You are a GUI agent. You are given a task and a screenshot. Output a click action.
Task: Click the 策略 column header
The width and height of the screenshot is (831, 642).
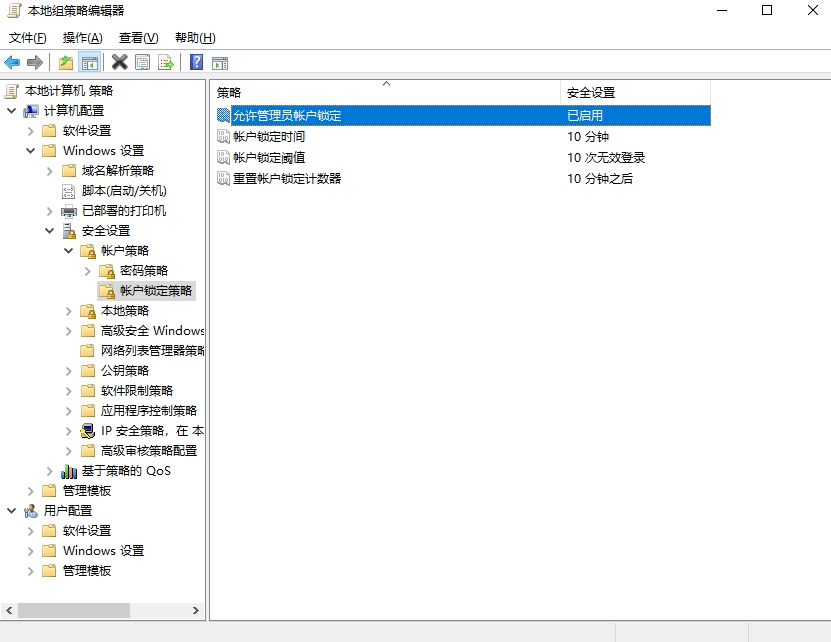pyautogui.click(x=384, y=92)
